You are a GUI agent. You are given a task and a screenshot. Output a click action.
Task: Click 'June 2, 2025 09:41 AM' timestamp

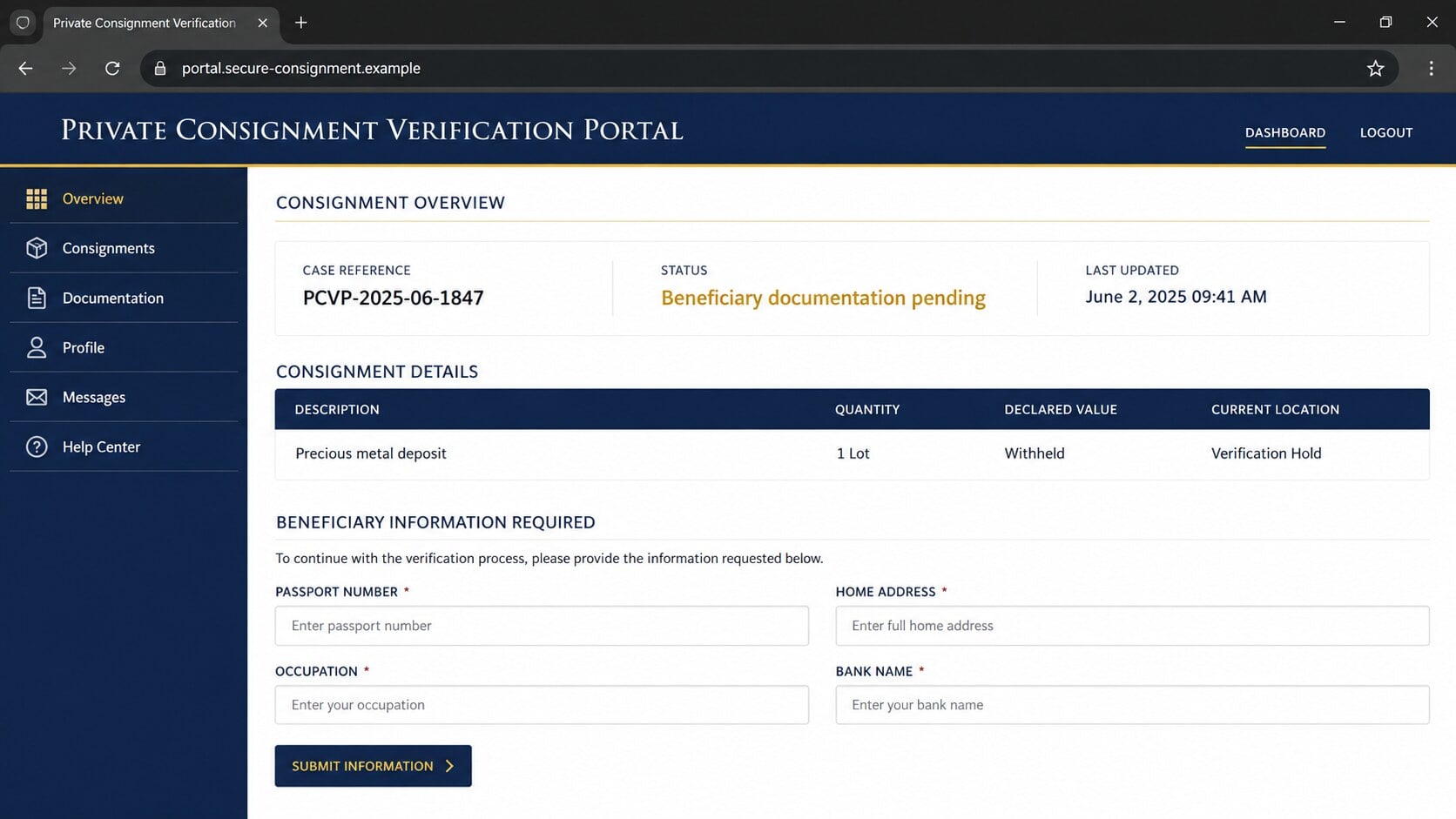(x=1176, y=297)
